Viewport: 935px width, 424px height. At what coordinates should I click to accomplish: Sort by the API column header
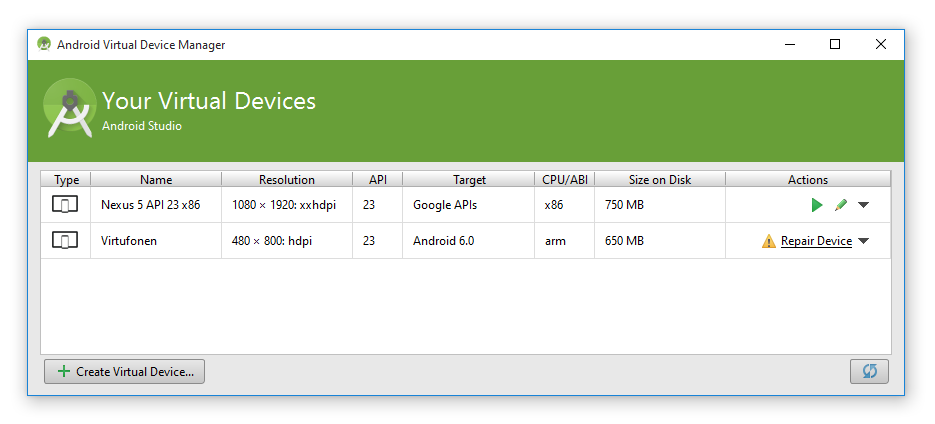377,179
